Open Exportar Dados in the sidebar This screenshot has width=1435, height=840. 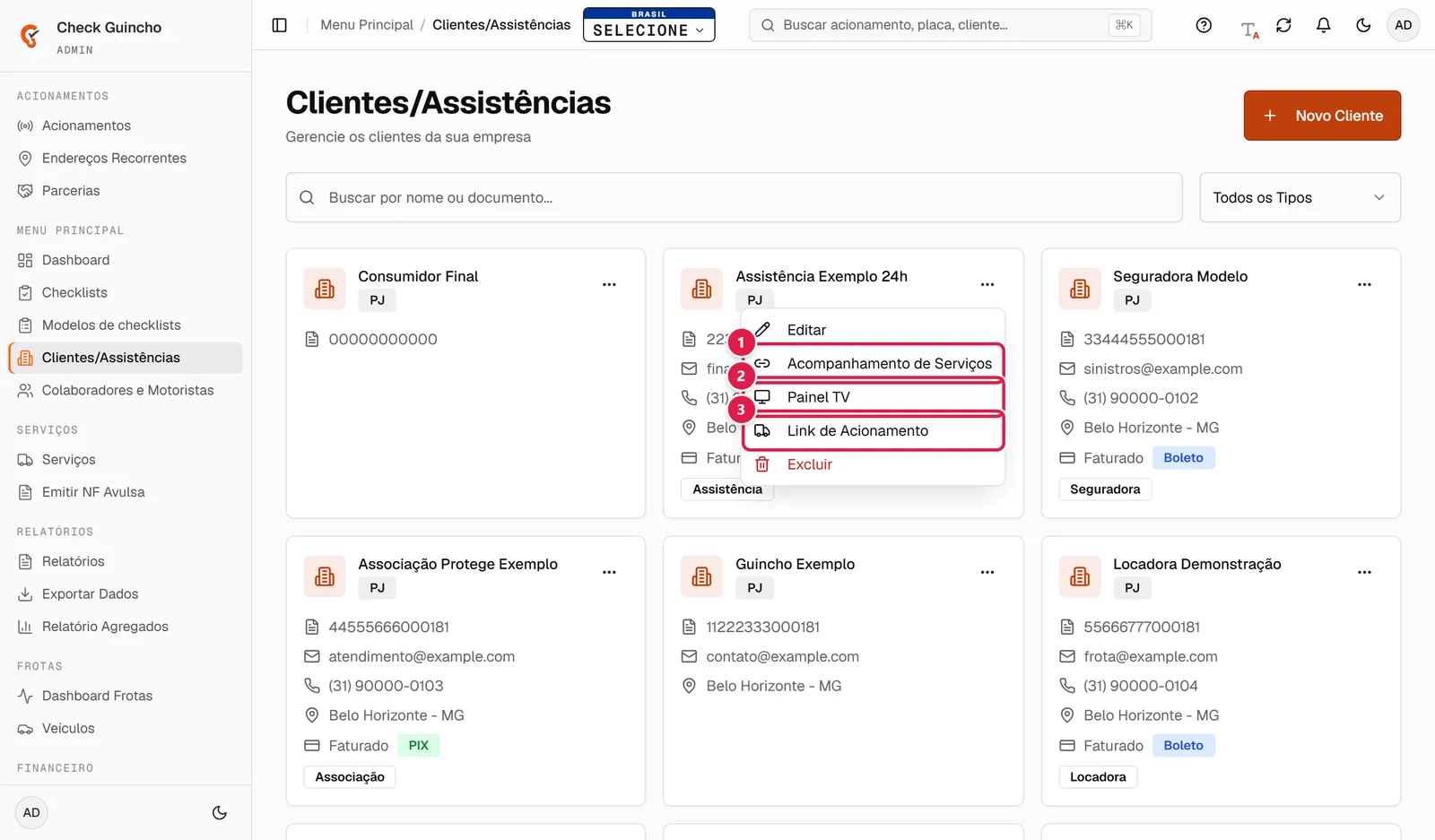click(x=126, y=593)
